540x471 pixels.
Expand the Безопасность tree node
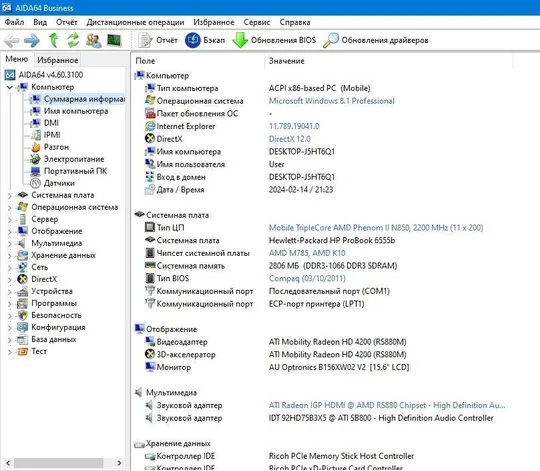coord(9,316)
